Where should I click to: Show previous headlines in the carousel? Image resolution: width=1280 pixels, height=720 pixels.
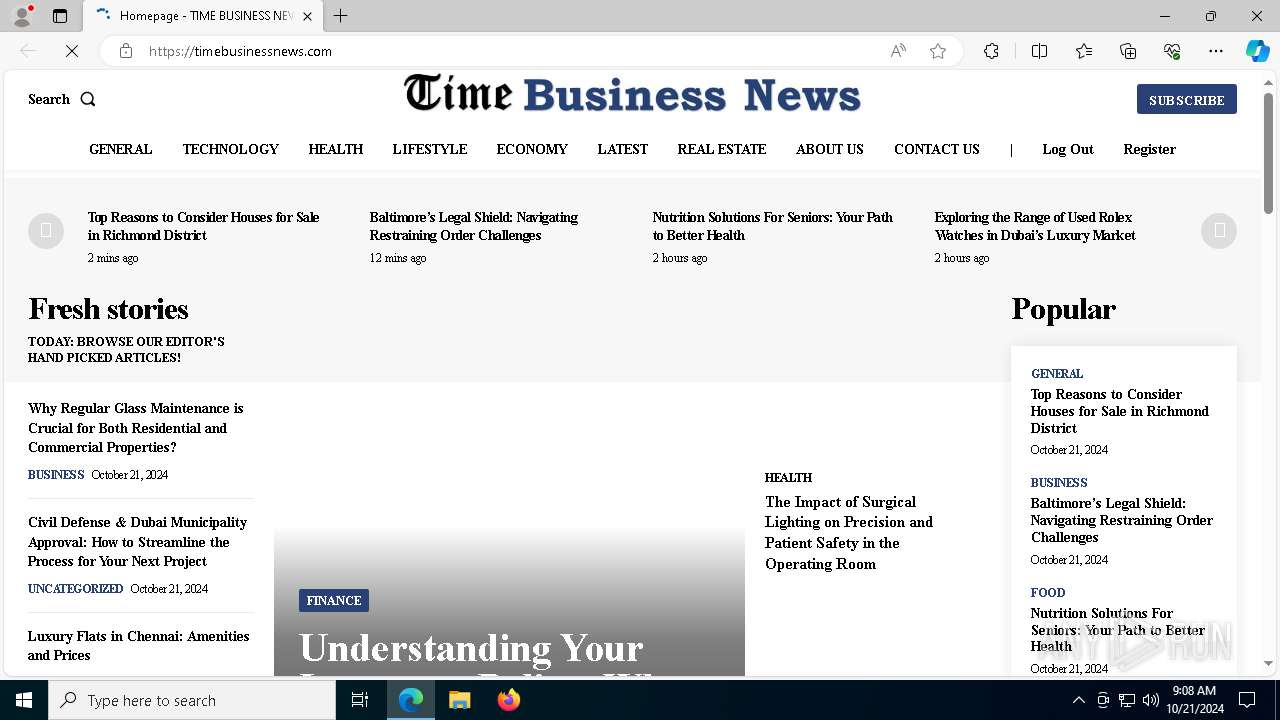(46, 231)
